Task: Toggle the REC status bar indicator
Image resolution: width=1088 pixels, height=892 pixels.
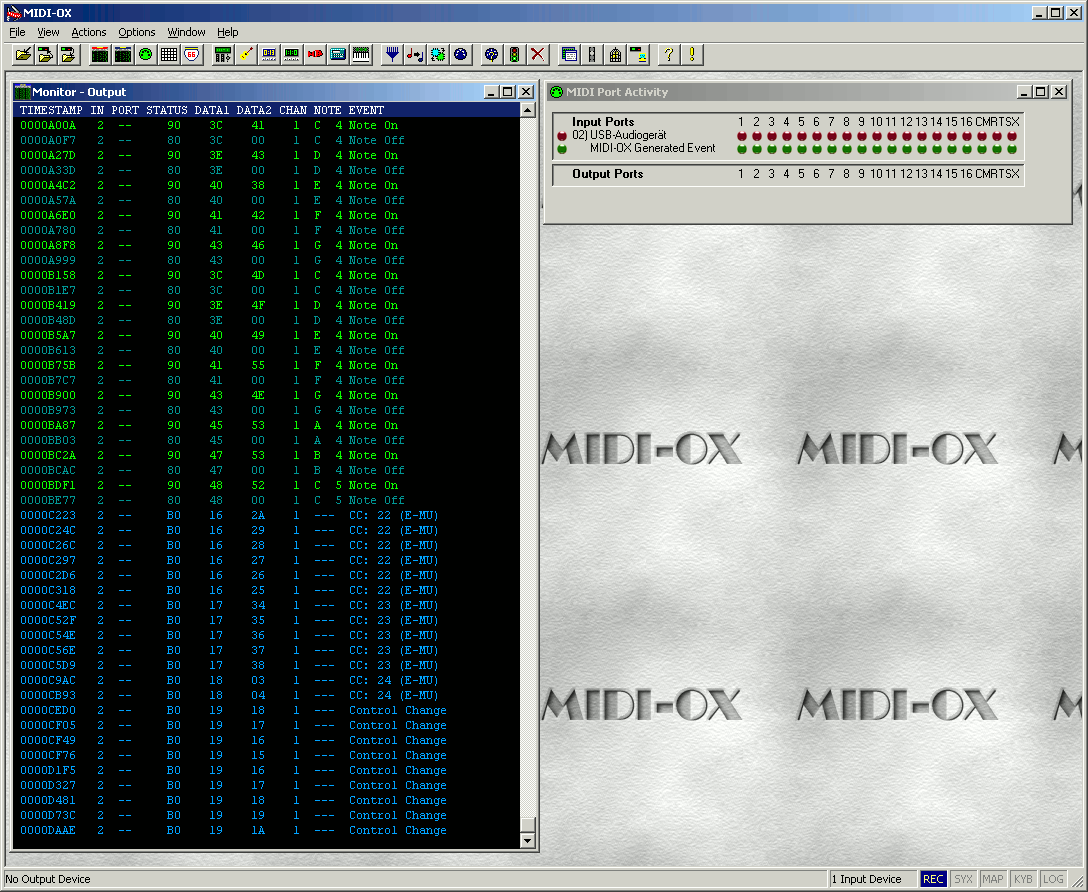Action: click(933, 879)
